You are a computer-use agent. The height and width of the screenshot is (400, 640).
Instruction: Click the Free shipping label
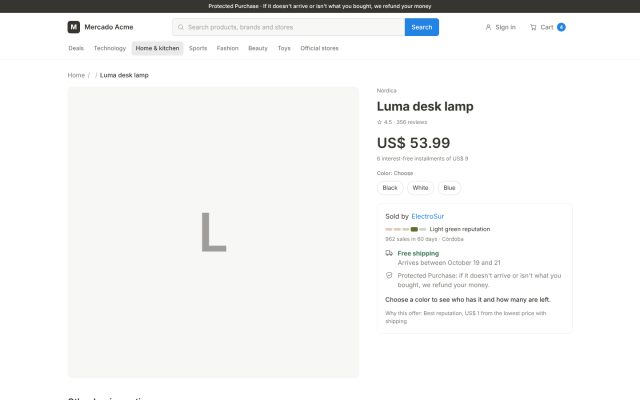(418, 253)
